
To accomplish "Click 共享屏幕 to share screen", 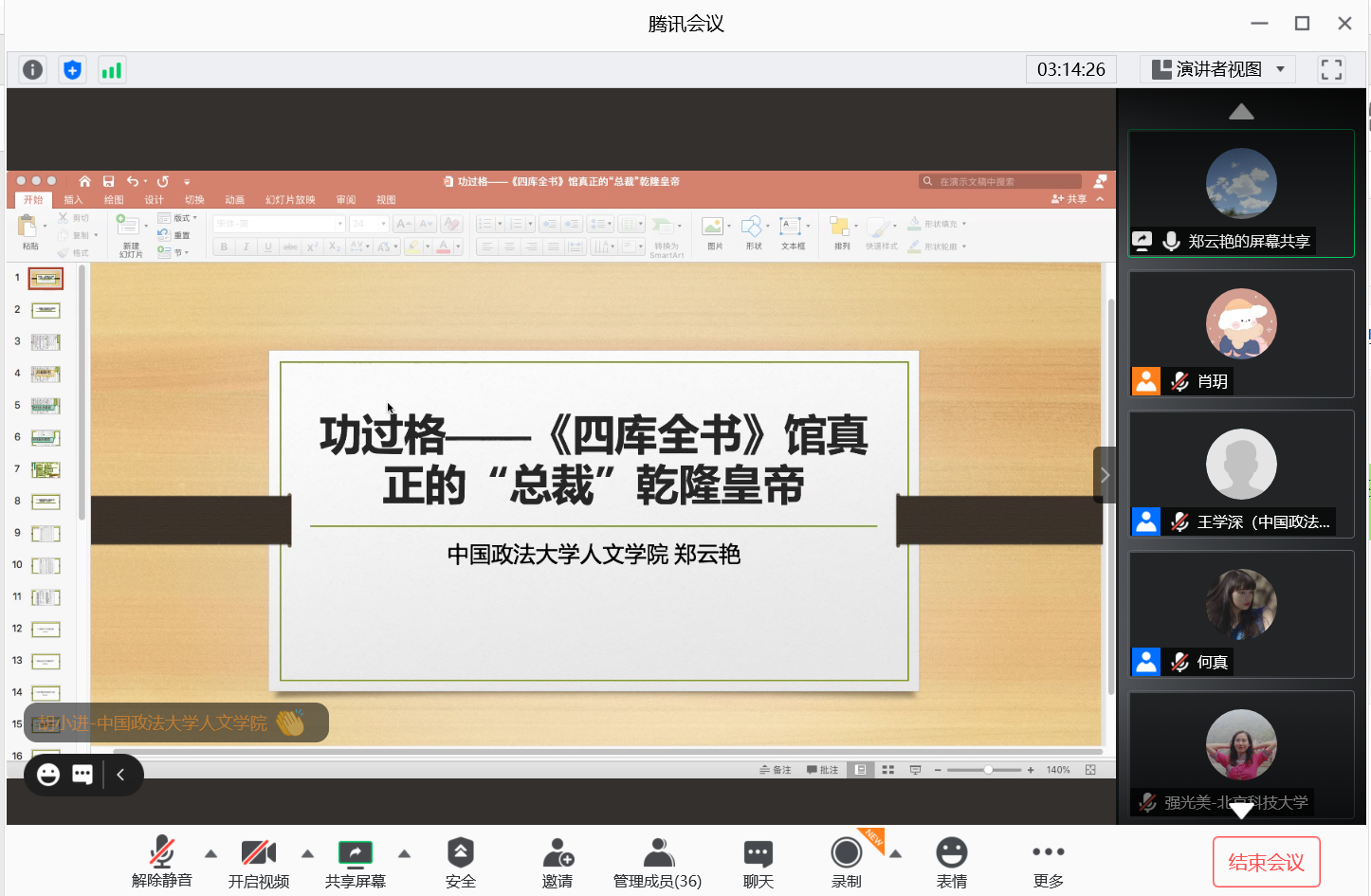I will click(356, 862).
